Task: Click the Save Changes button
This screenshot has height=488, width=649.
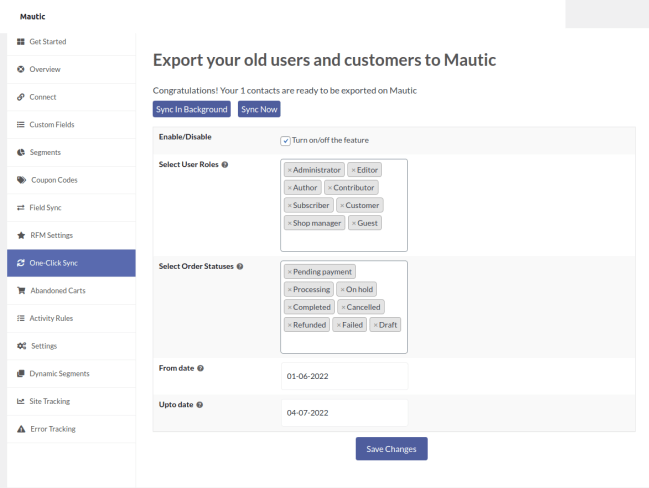Action: tap(391, 449)
